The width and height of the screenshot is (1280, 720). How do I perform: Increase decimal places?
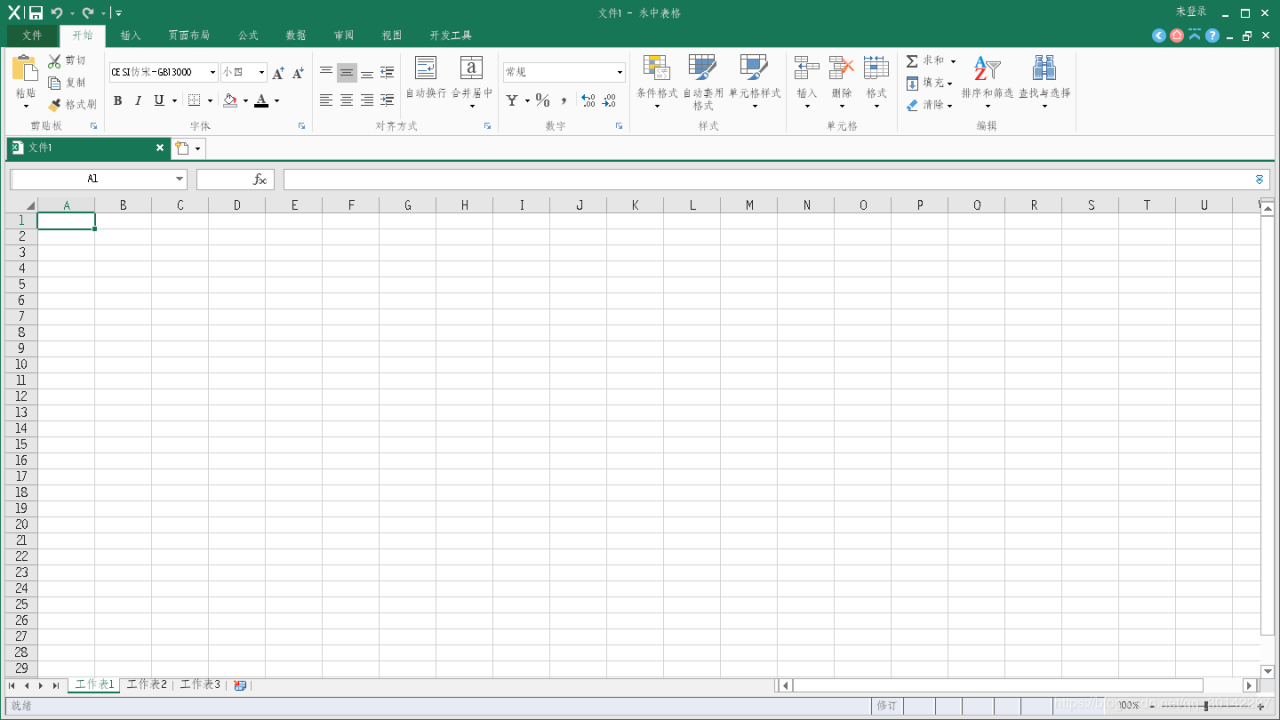[x=588, y=100]
